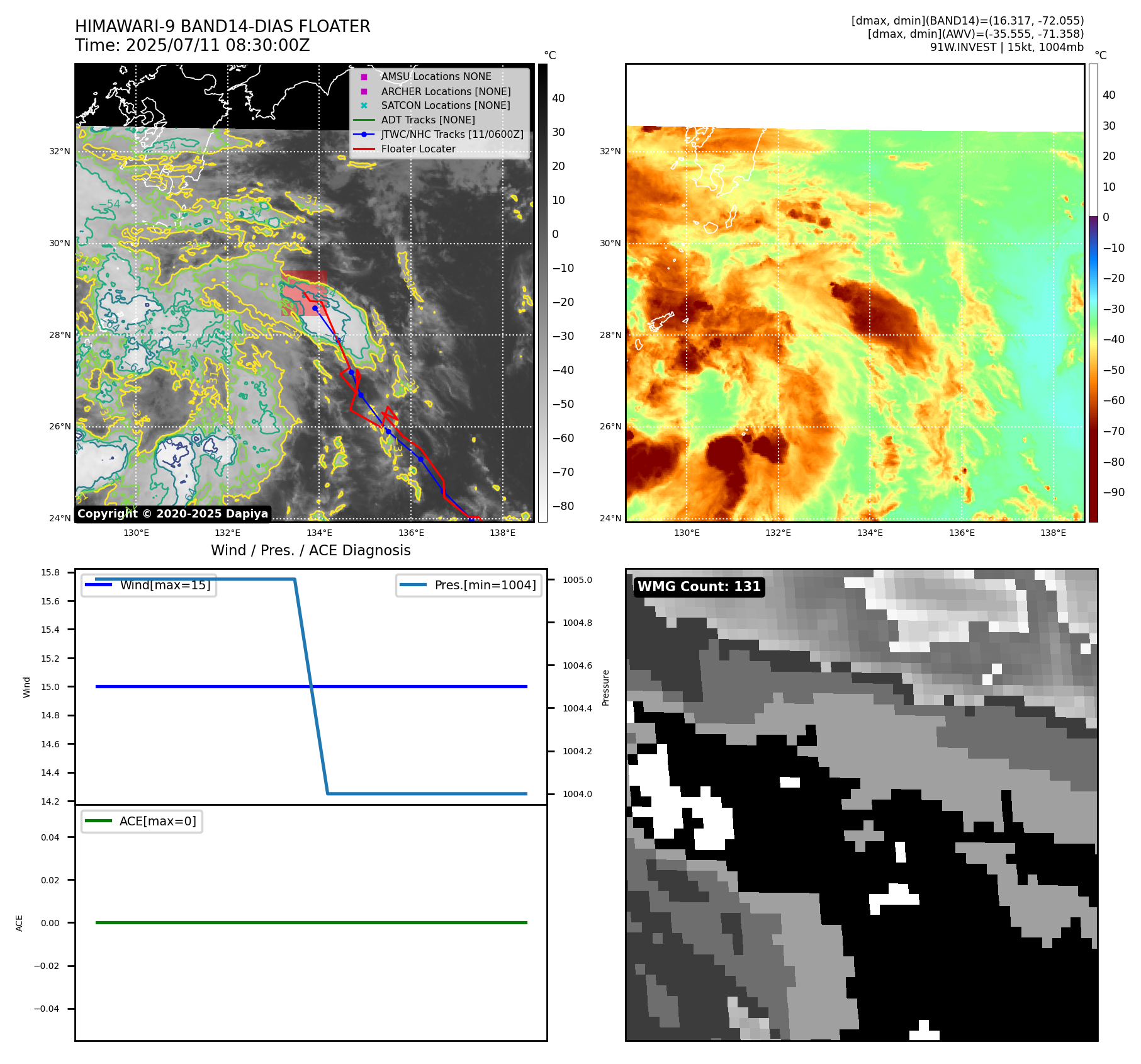Open the AWV color-enhanced satellite image

855,293
